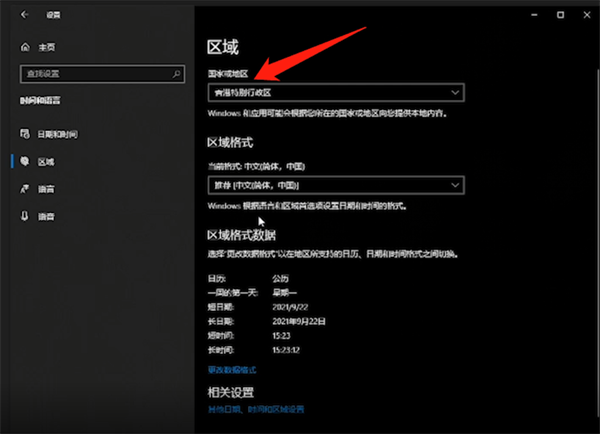The width and height of the screenshot is (600, 434).
Task: Click the home icon beside 主页
Action: point(25,47)
